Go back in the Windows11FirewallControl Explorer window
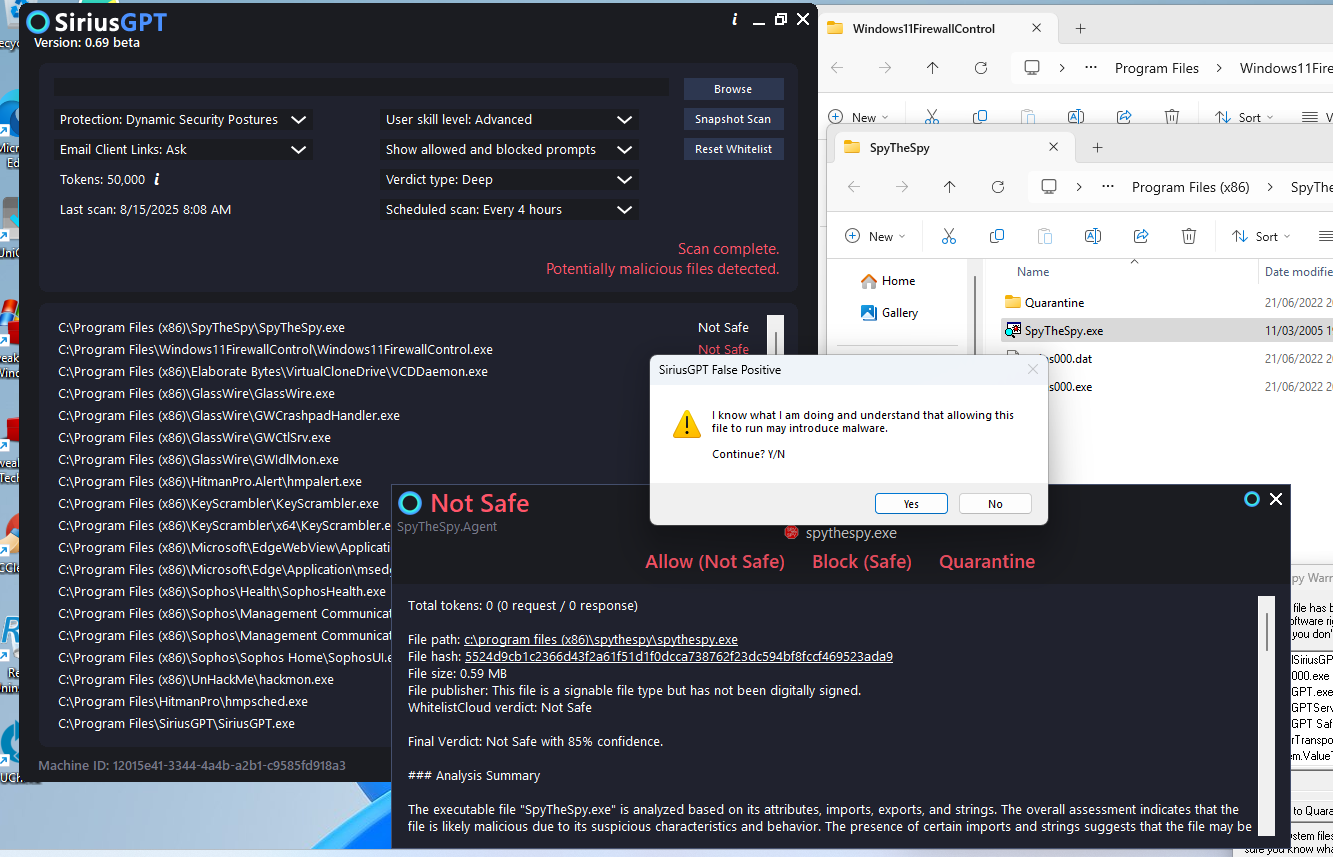The height and width of the screenshot is (857, 1333). click(837, 68)
